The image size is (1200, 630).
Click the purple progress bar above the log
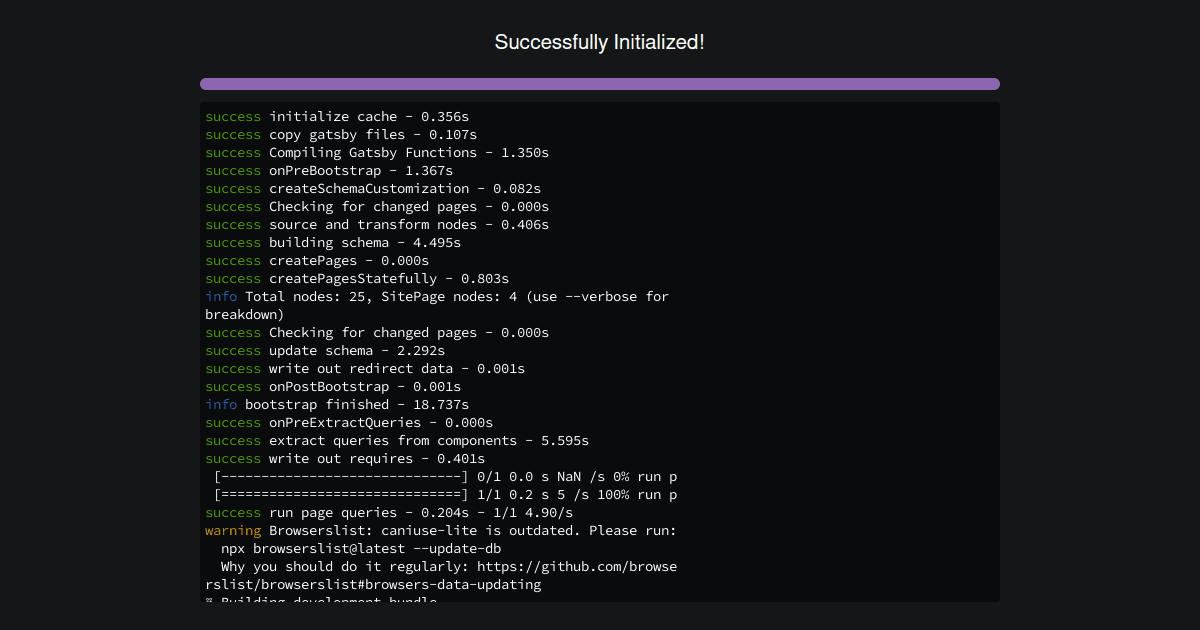(x=599, y=84)
